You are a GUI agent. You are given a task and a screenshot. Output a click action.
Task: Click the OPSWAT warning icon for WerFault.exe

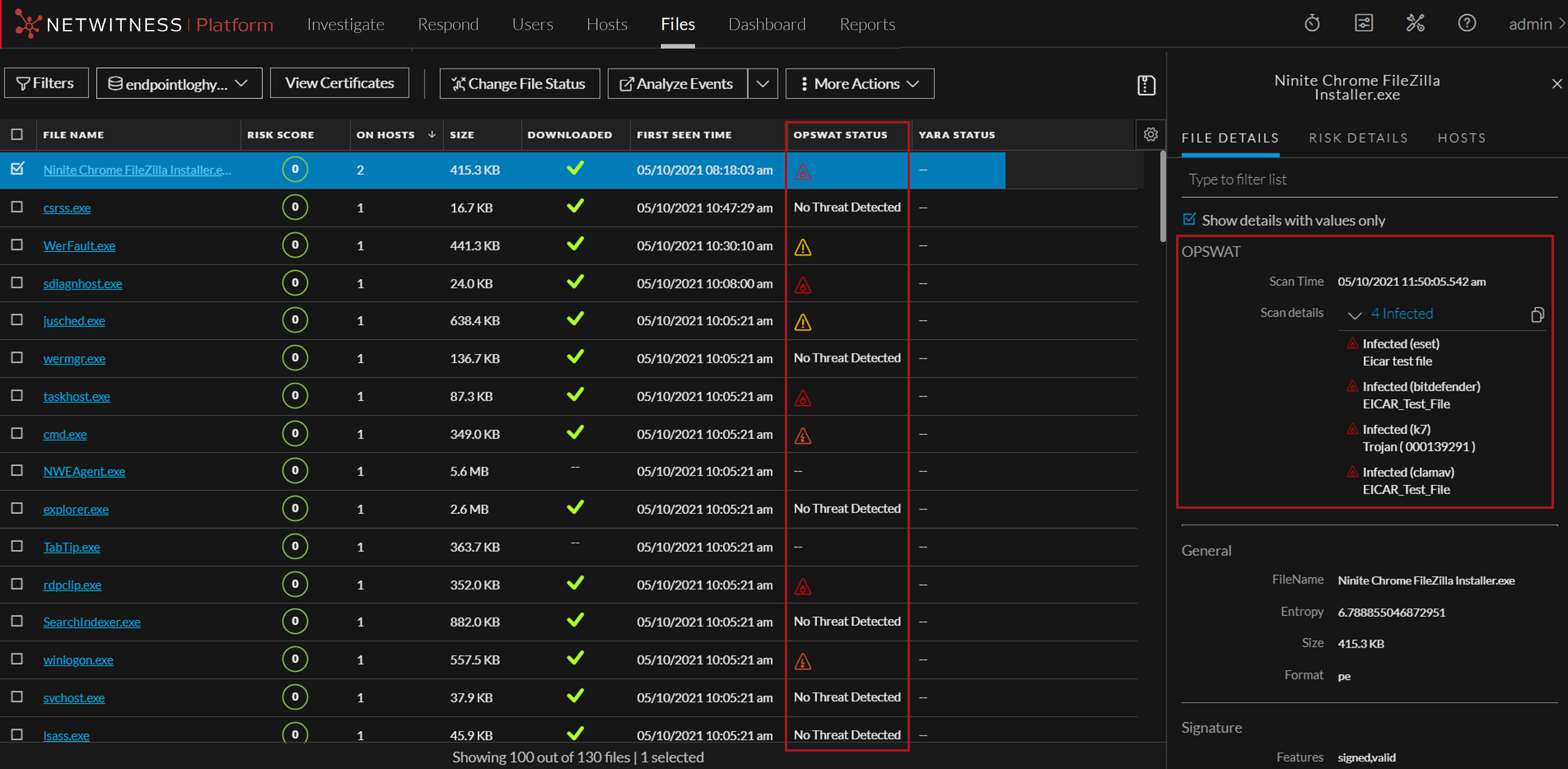[802, 247]
